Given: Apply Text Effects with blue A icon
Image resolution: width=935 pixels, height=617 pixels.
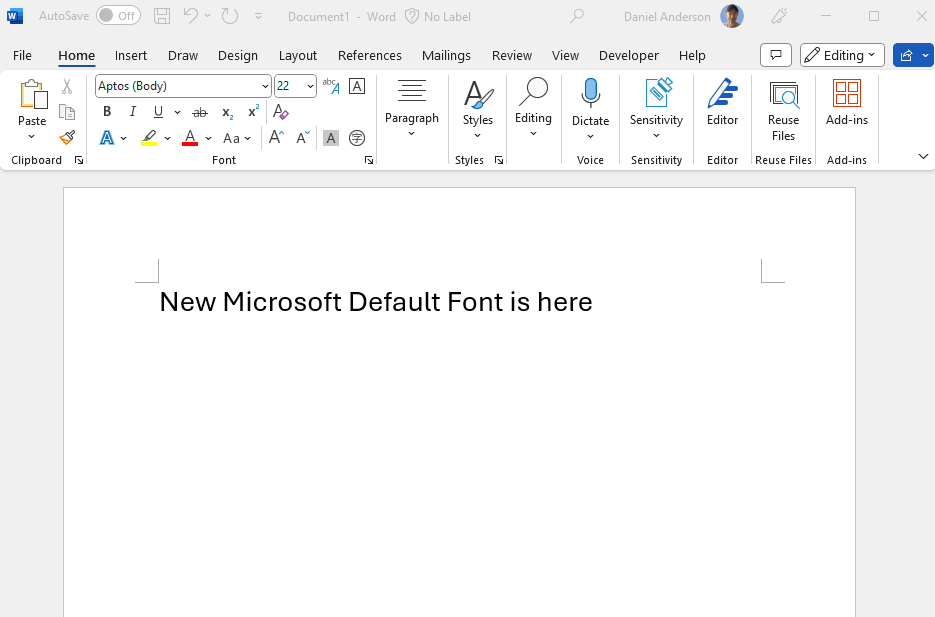Looking at the screenshot, I should tap(107, 138).
